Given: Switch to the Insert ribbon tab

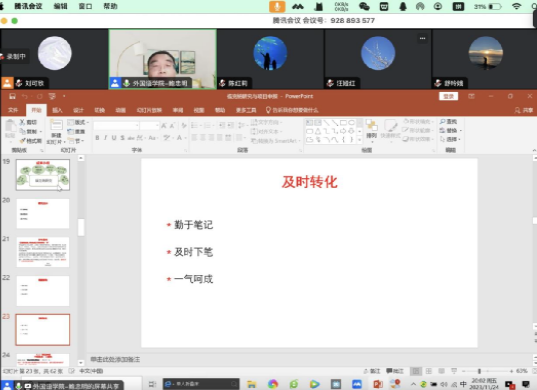Looking at the screenshot, I should pos(57,110).
